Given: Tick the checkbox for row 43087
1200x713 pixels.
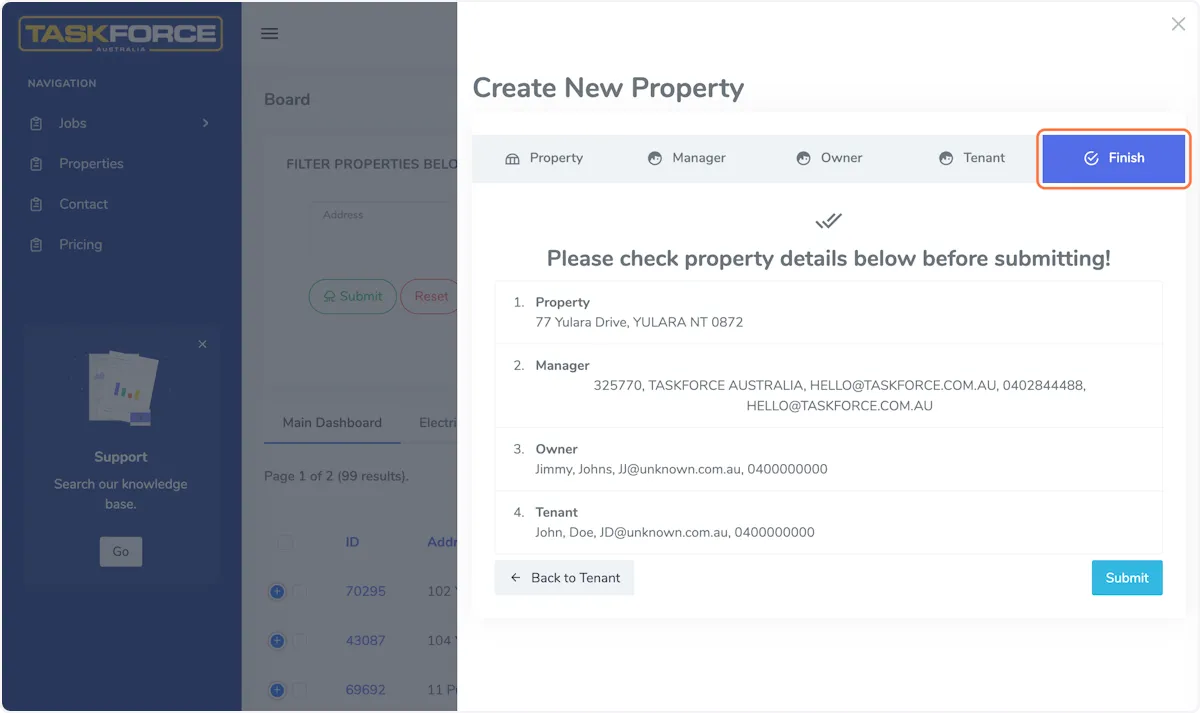Looking at the screenshot, I should pos(299,640).
